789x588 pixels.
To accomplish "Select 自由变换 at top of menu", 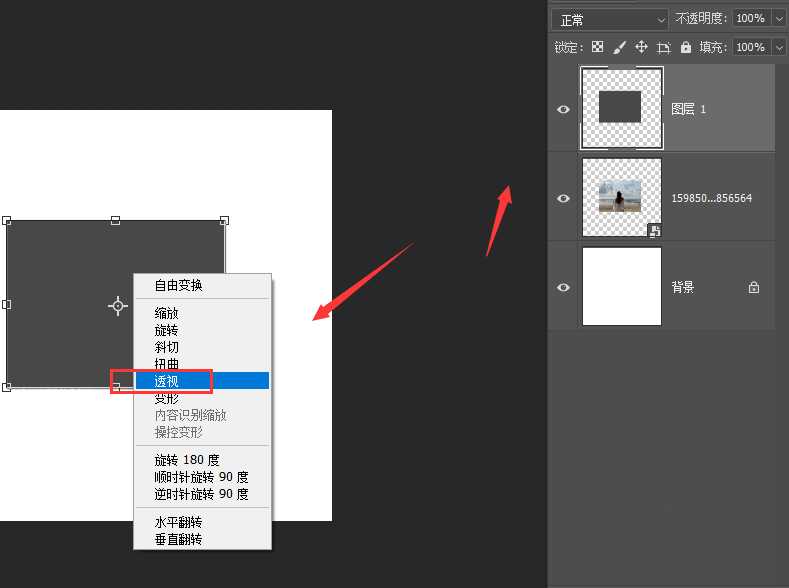I will point(178,285).
